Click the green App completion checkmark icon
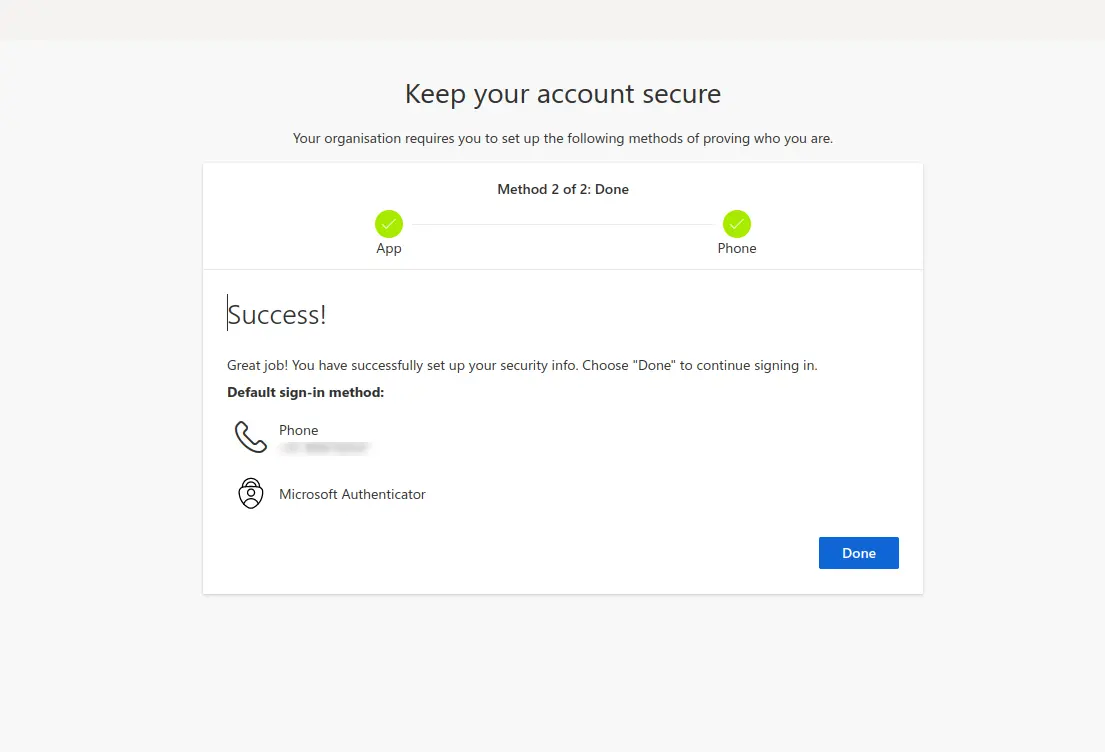 click(388, 223)
